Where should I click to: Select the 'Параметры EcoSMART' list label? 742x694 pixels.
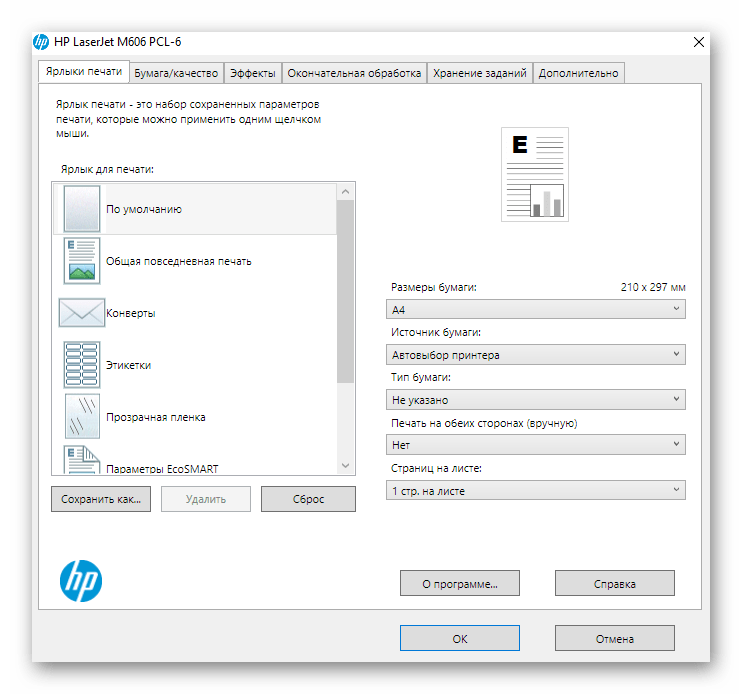click(162, 469)
